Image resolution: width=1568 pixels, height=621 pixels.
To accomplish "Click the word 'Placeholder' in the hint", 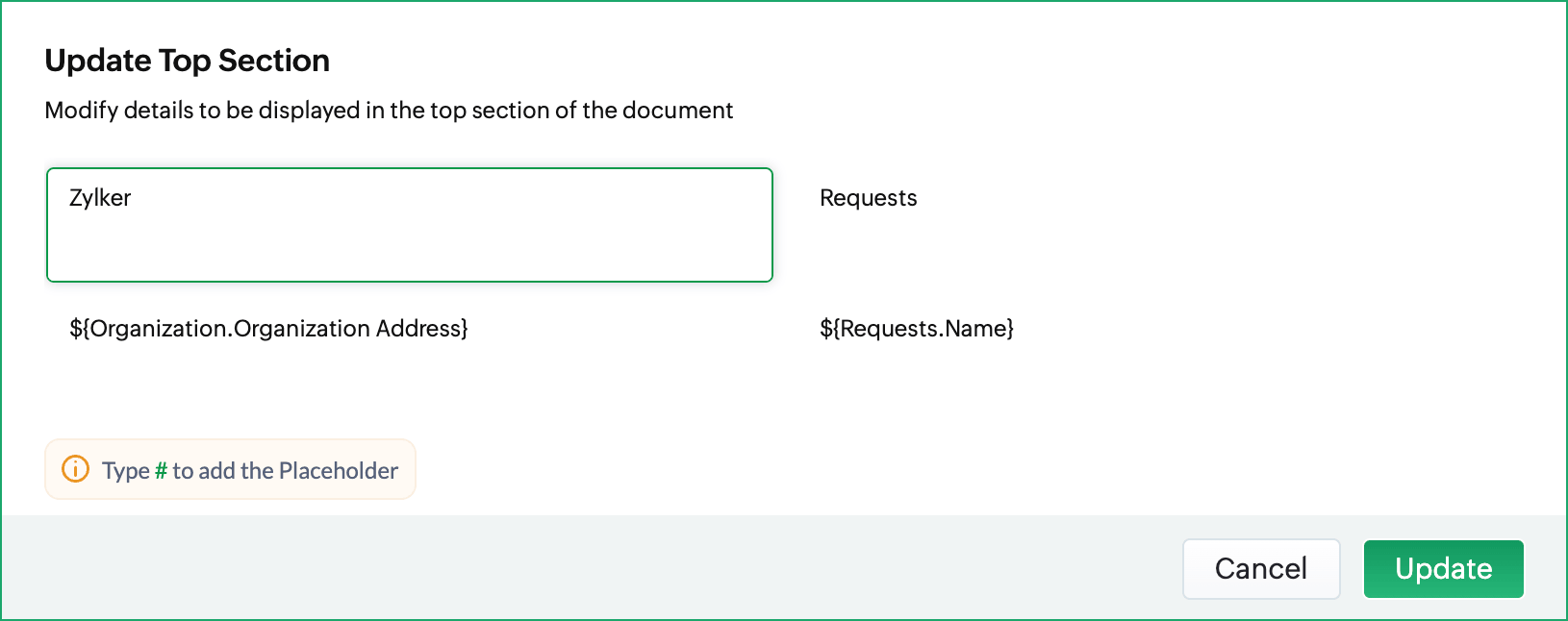I will pyautogui.click(x=339, y=470).
